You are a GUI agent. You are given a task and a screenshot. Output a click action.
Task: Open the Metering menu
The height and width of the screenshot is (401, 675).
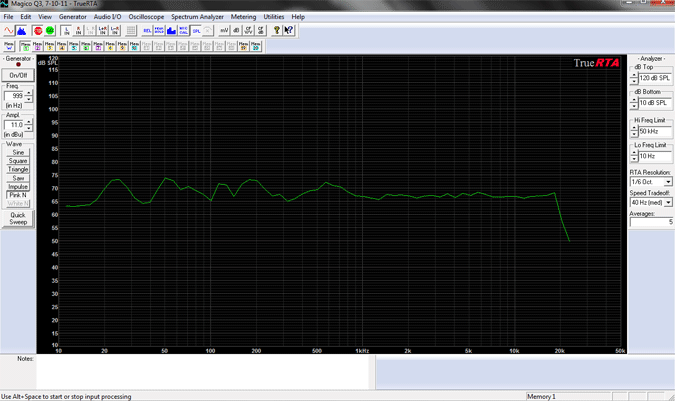pyautogui.click(x=243, y=17)
